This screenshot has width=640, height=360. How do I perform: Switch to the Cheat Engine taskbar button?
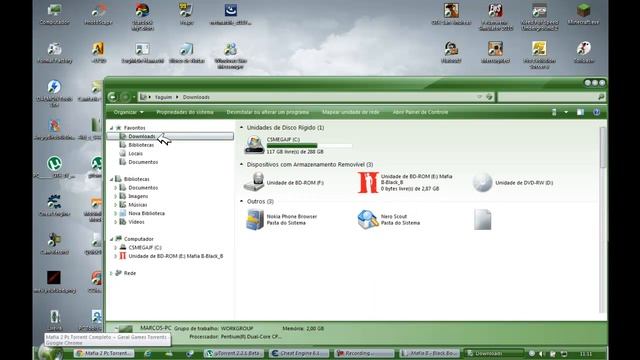[x=300, y=353]
